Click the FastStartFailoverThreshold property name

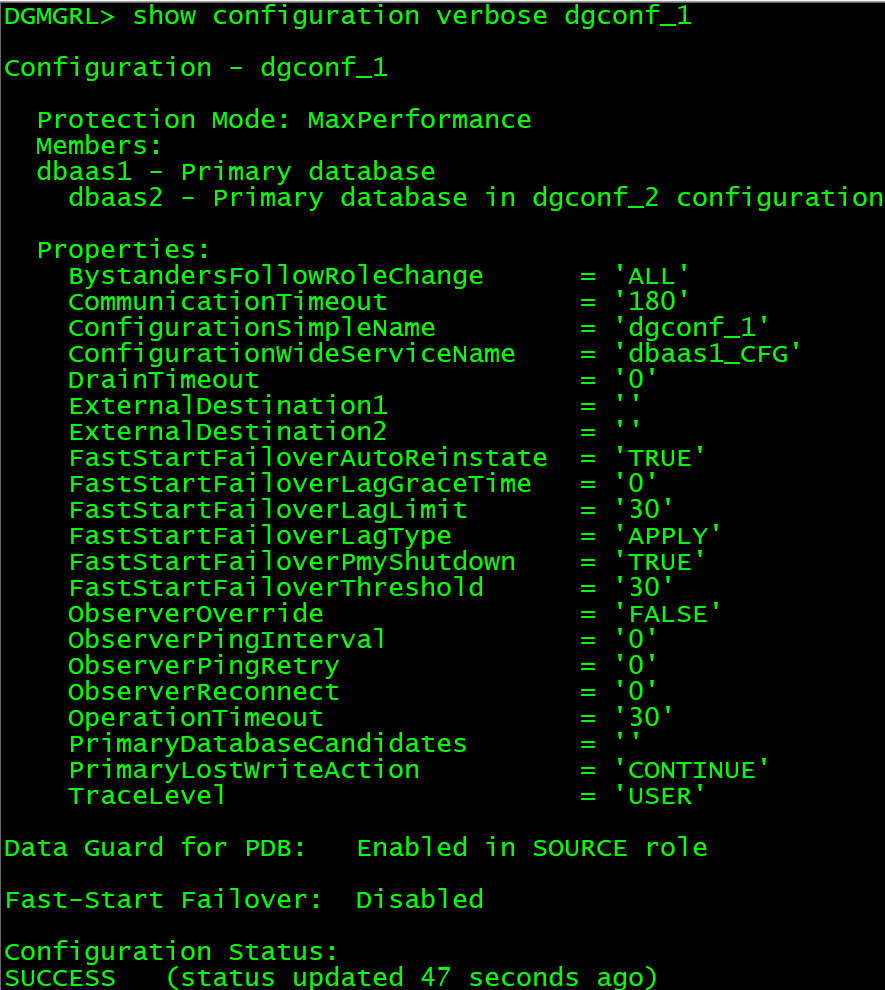pos(275,588)
